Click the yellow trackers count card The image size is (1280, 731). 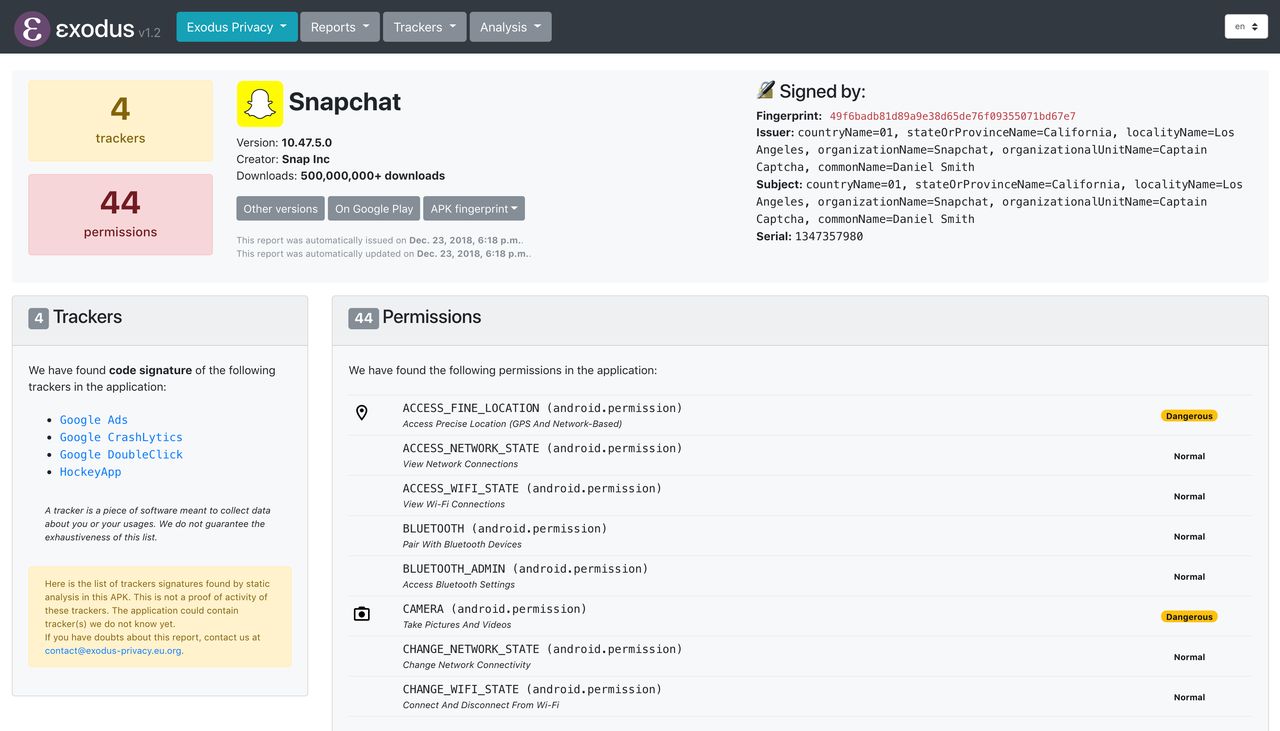[x=120, y=120]
